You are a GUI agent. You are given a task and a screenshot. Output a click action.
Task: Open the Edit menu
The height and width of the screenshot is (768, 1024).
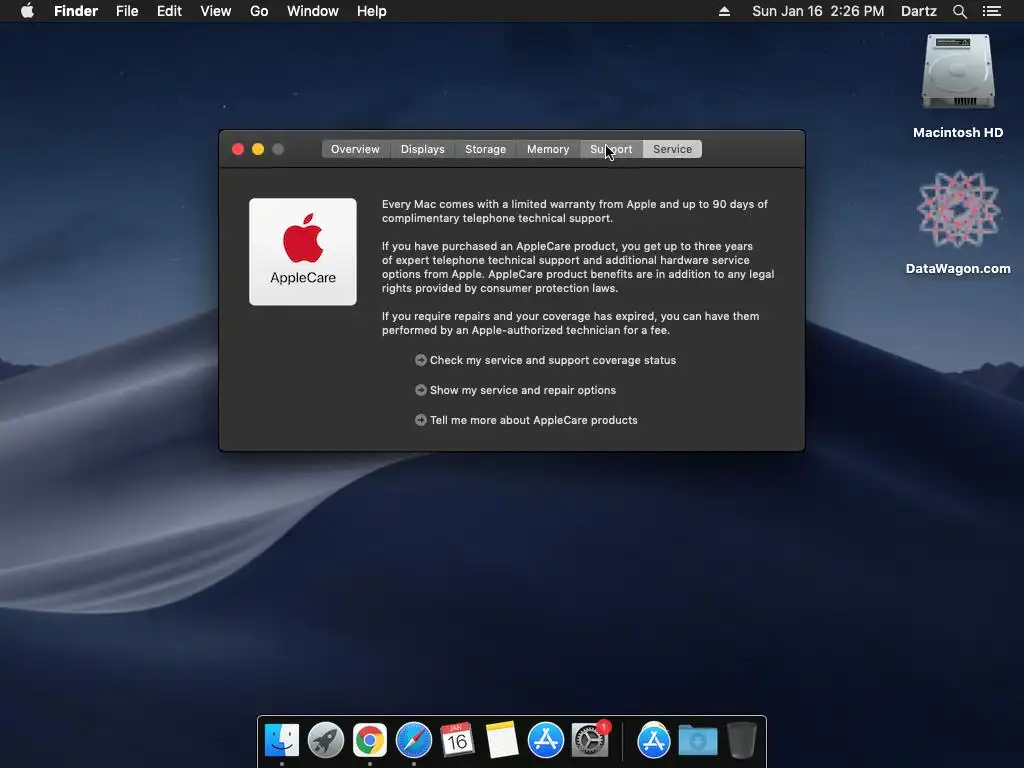coord(169,11)
